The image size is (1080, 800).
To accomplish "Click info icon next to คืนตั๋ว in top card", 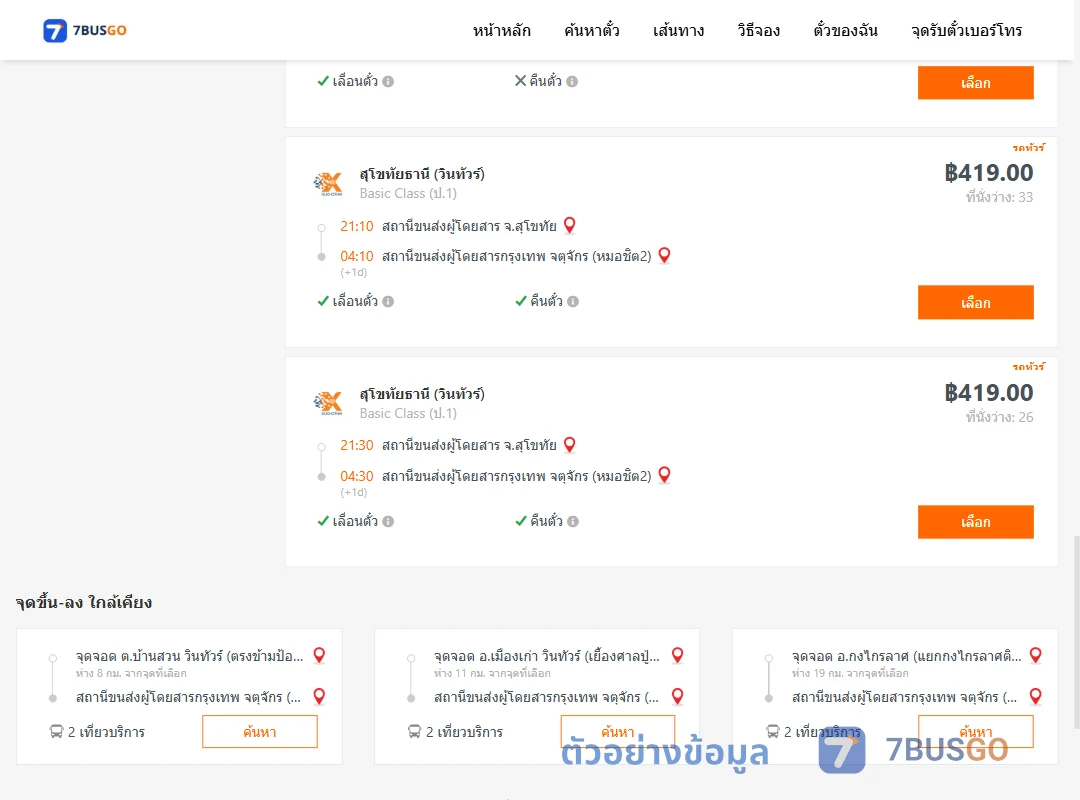I will [572, 81].
